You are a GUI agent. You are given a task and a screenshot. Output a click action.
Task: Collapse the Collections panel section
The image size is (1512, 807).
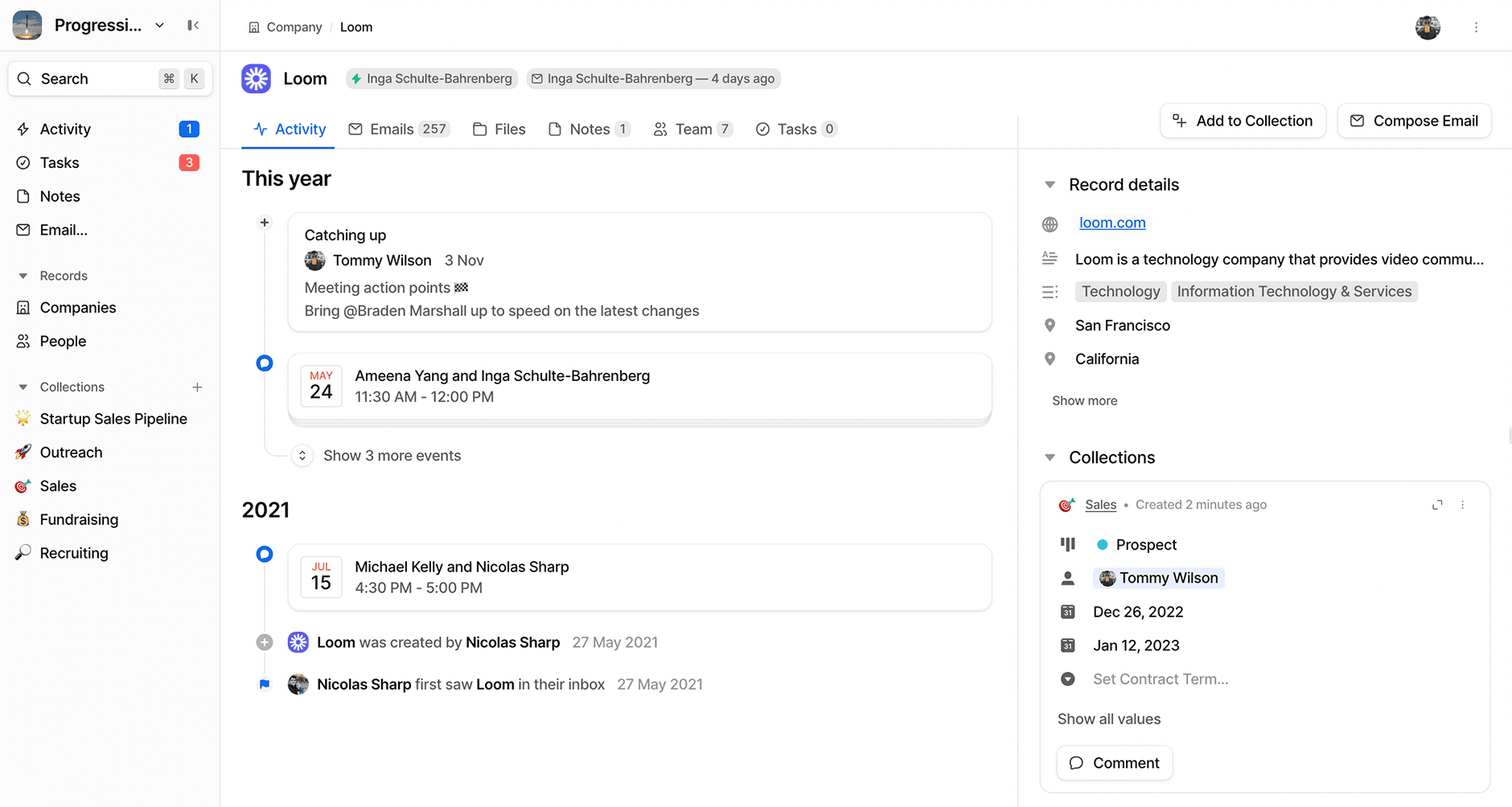click(x=1050, y=457)
